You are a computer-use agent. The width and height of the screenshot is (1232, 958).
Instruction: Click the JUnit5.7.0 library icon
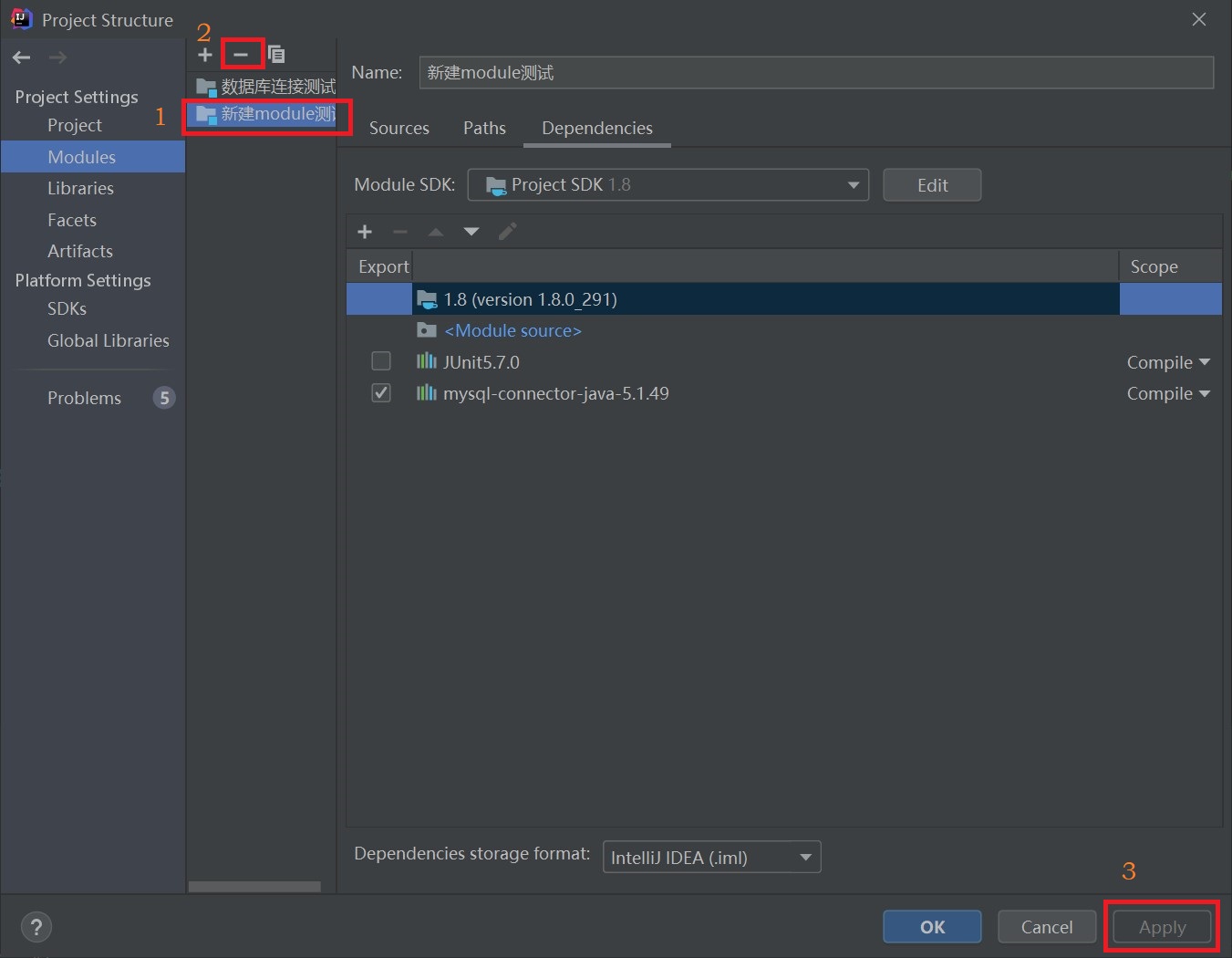[x=426, y=361]
